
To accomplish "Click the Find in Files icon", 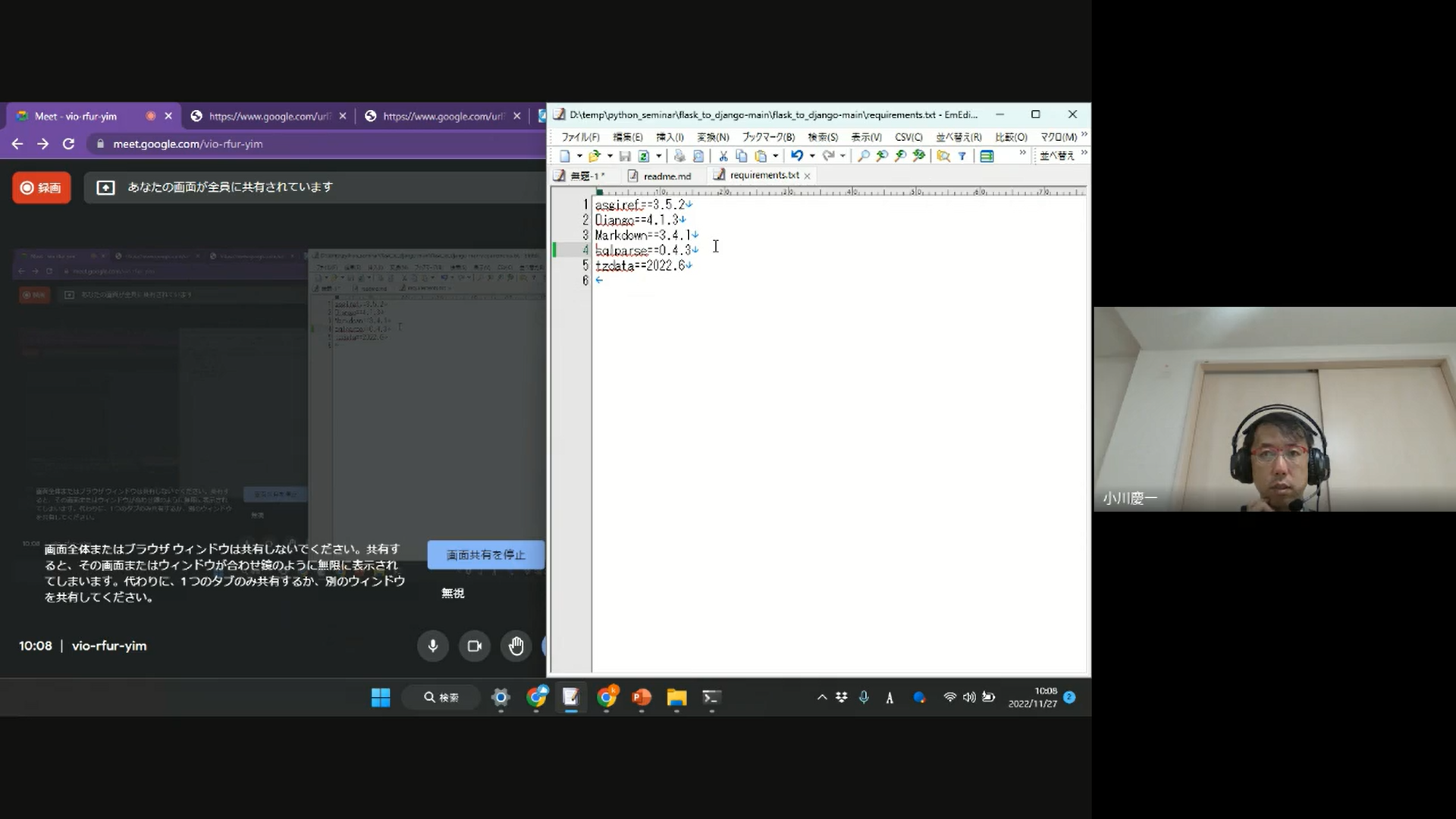I will 943,156.
